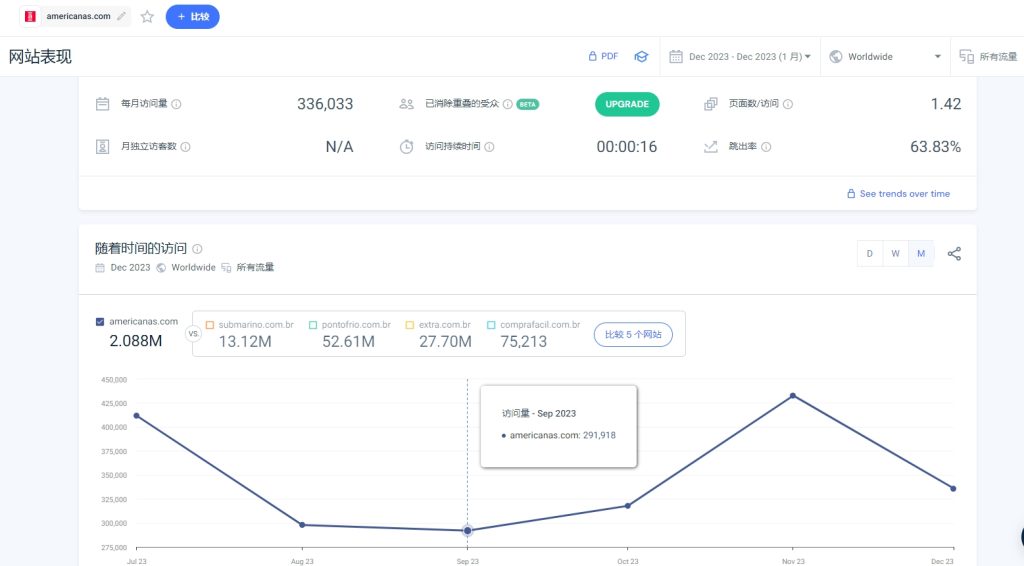Star americanas.com as favorite
1024x566 pixels.
(147, 17)
